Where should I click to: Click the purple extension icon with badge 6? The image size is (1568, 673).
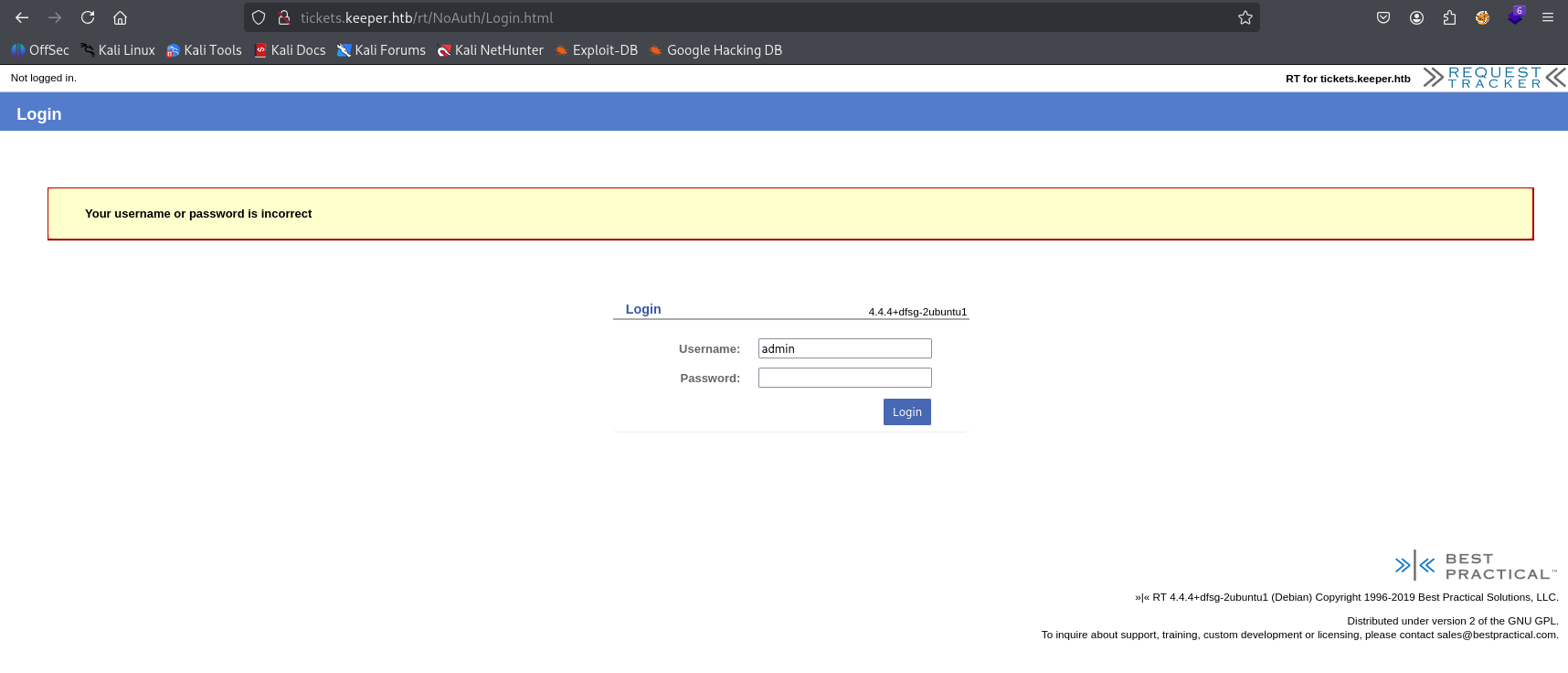click(x=1516, y=16)
